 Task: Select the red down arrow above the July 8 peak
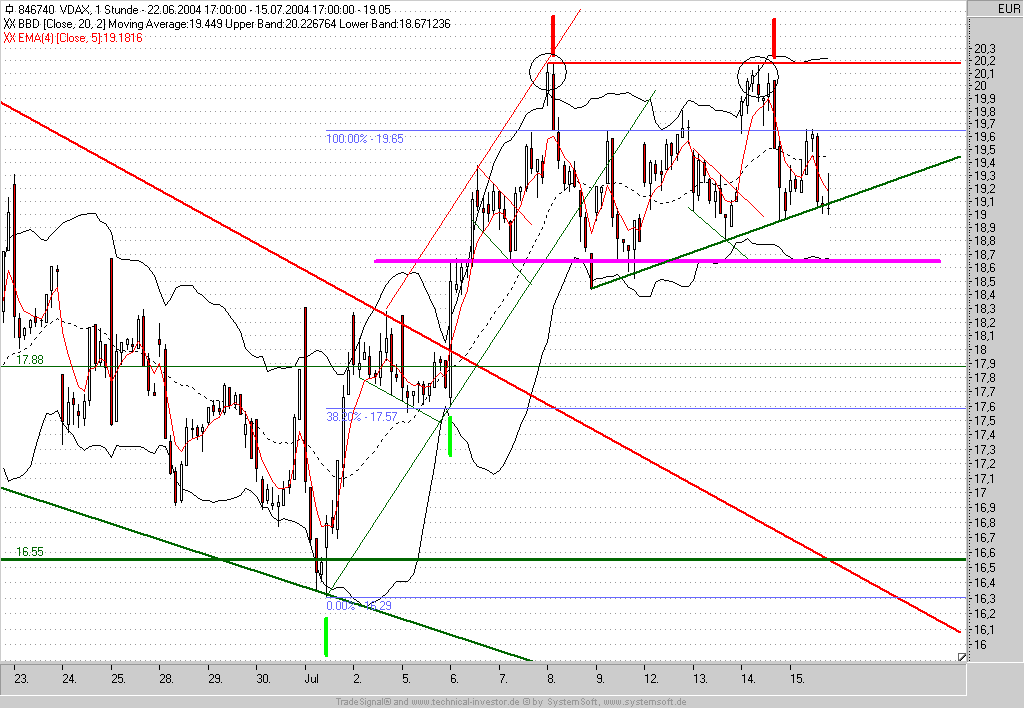(x=552, y=35)
